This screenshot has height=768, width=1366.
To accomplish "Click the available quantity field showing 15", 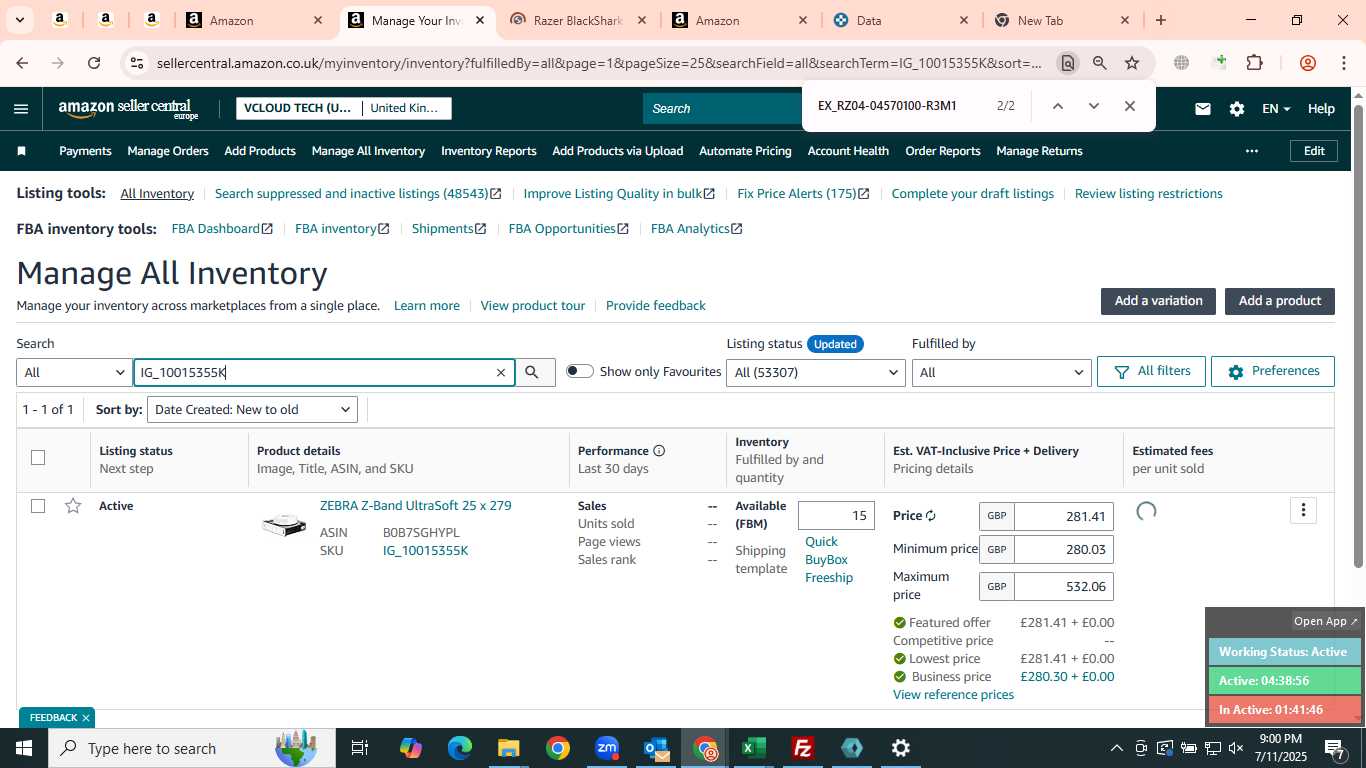I will 836,516.
